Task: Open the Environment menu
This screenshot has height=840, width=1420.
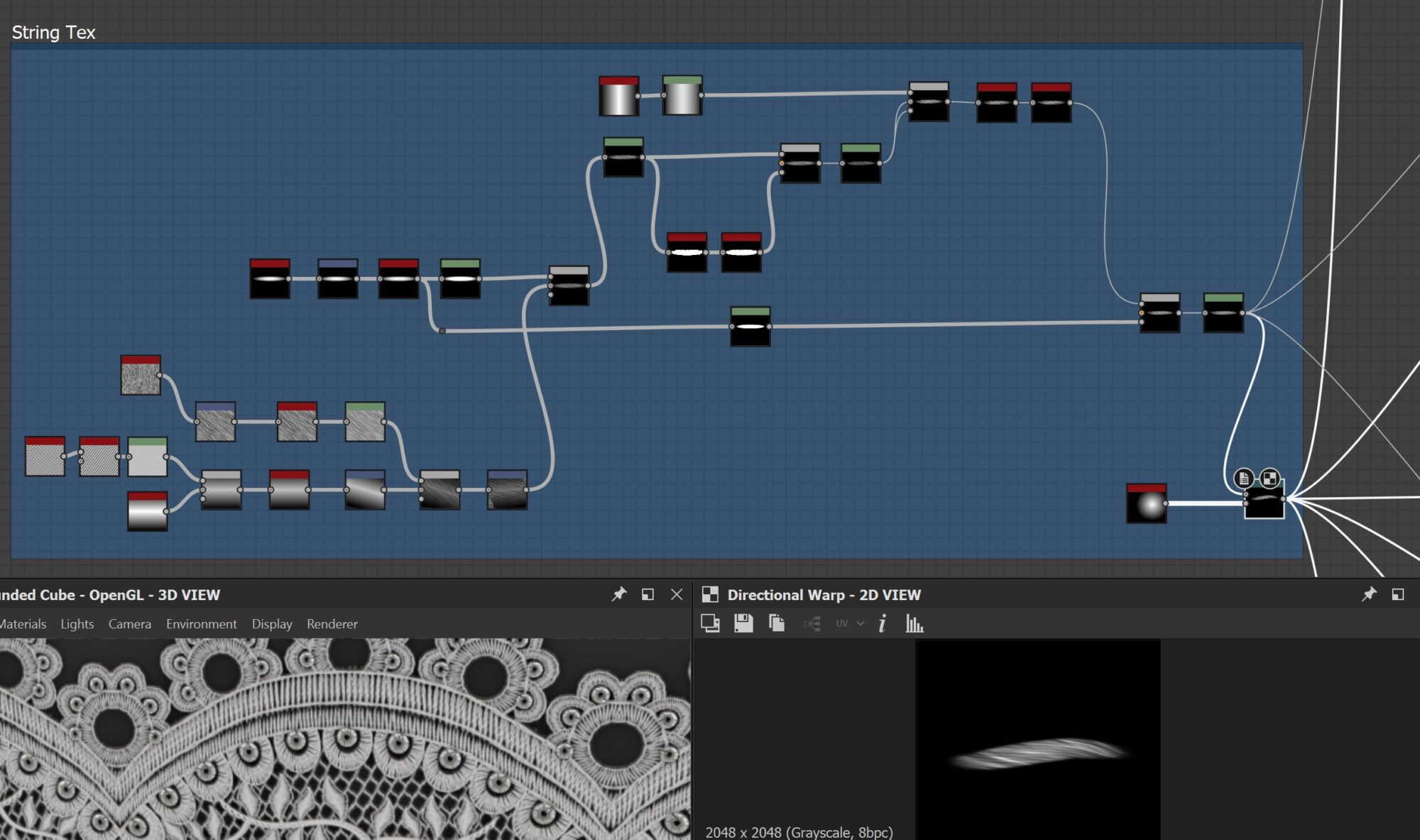Action: (x=201, y=623)
